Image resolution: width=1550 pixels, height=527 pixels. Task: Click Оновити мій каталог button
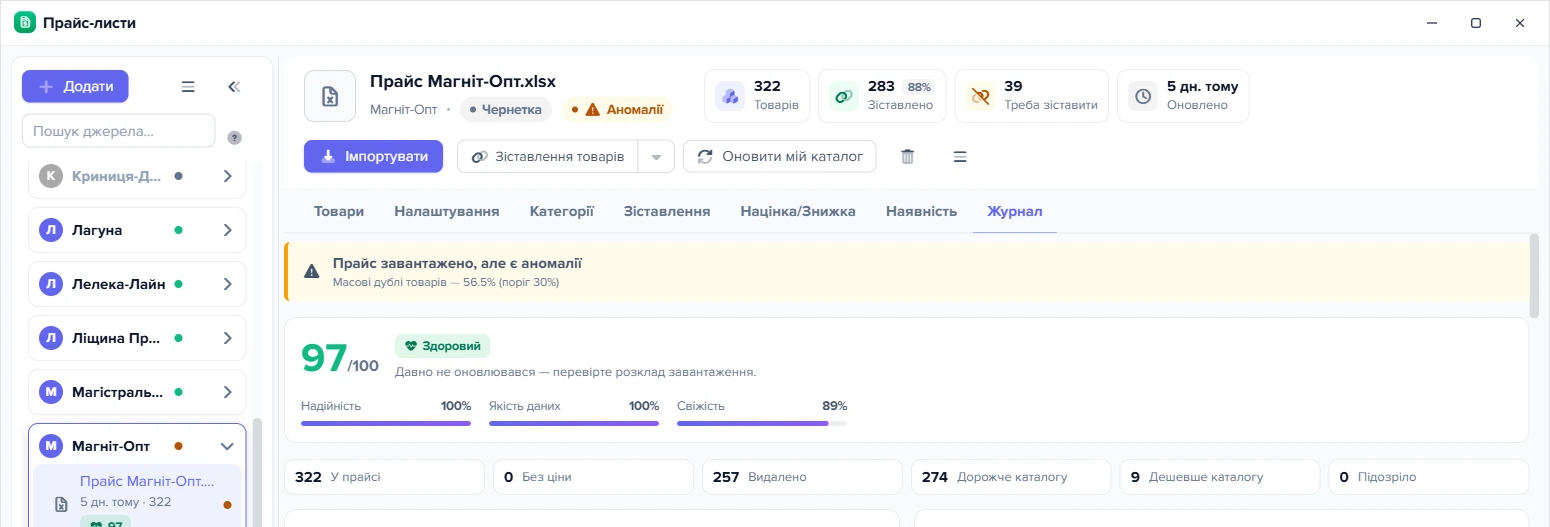[x=780, y=156]
